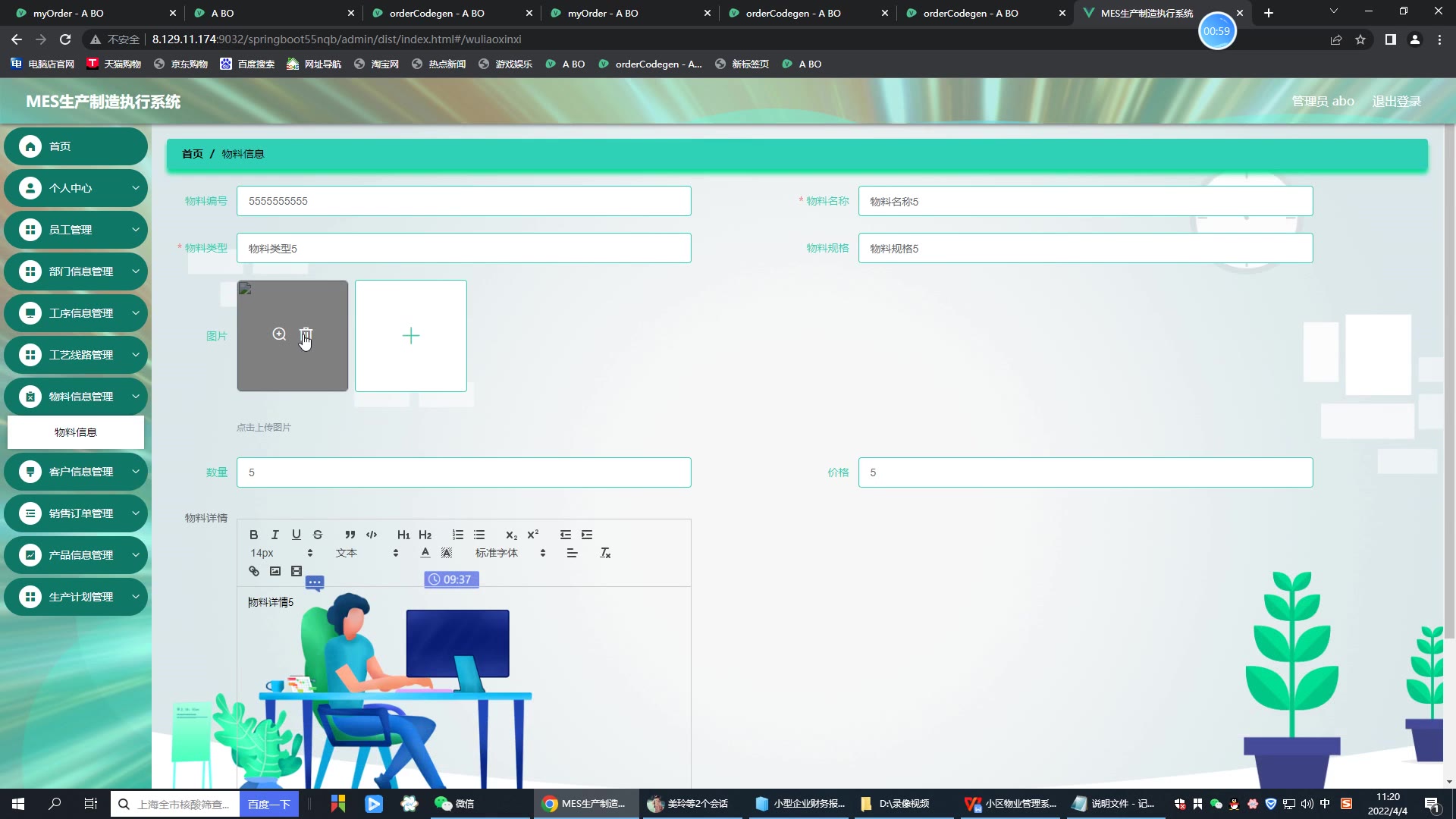Click 首页 in the breadcrumb
The height and width of the screenshot is (819, 1456).
[x=193, y=154]
